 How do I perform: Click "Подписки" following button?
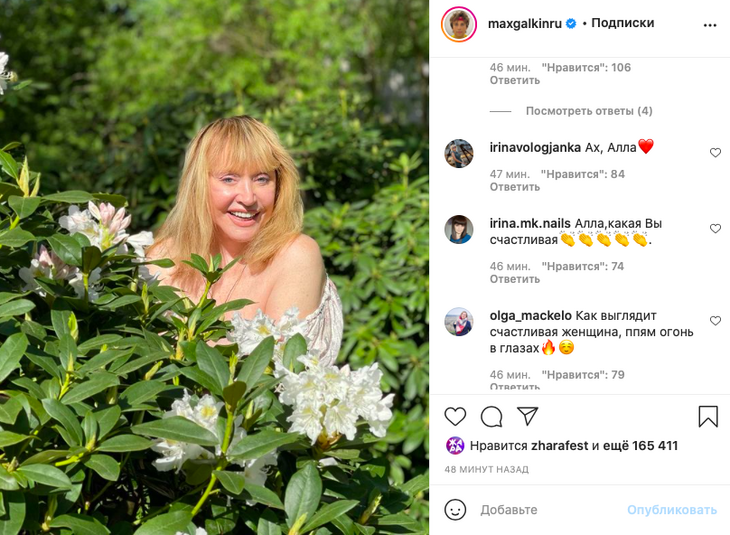(622, 23)
